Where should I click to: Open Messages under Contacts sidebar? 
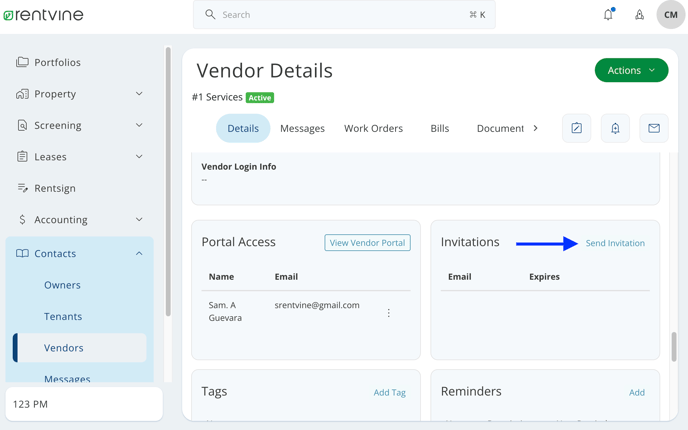tap(67, 378)
